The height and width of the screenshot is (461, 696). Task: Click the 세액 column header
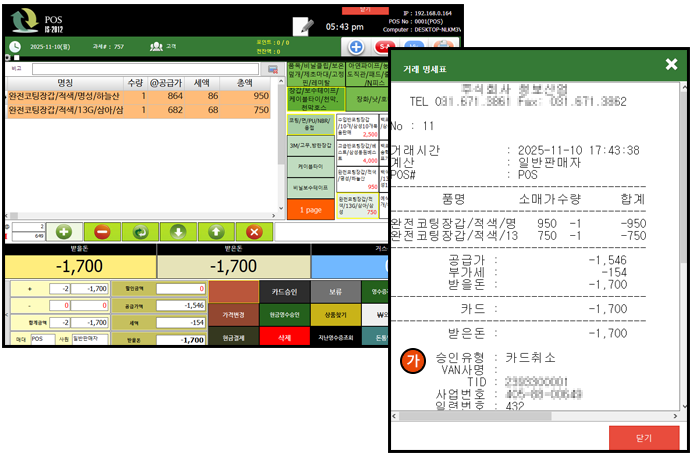202,83
